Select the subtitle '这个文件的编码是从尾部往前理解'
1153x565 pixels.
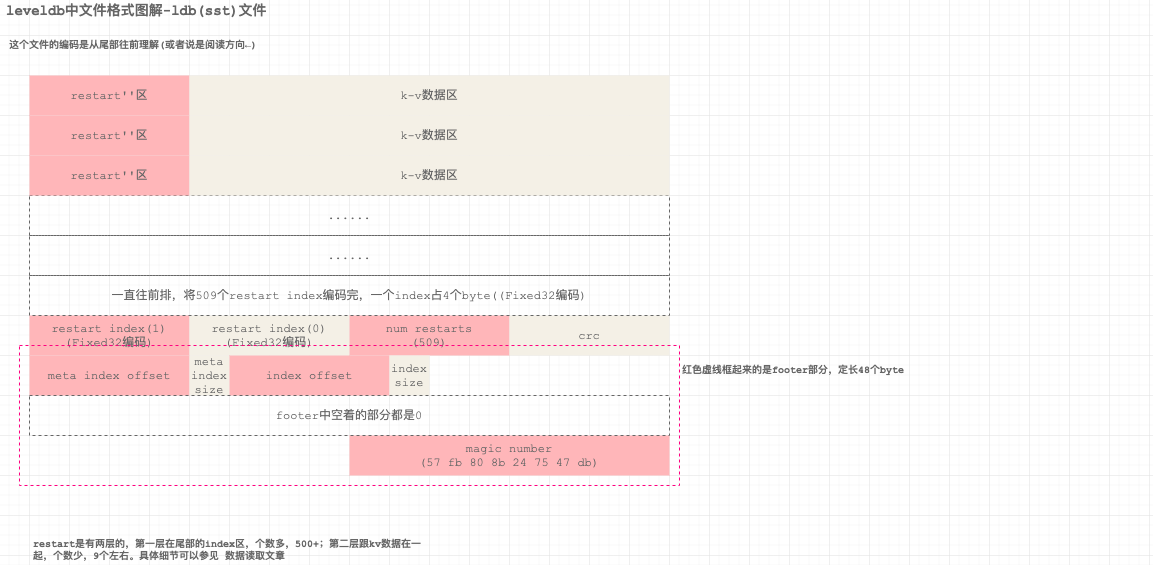click(83, 45)
